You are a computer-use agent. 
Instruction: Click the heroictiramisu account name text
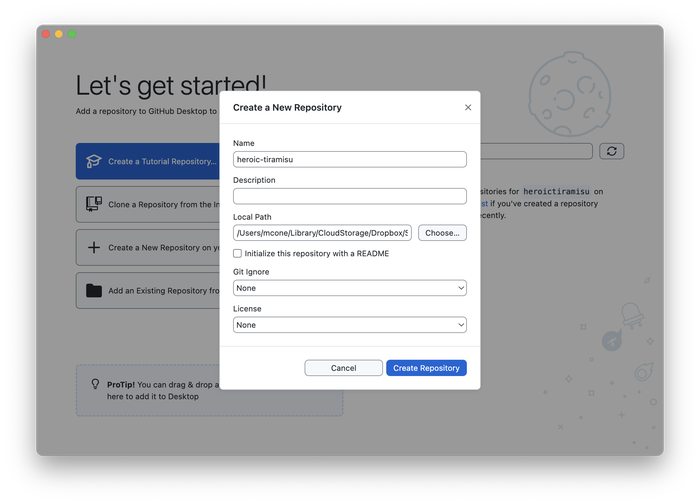click(x=556, y=192)
